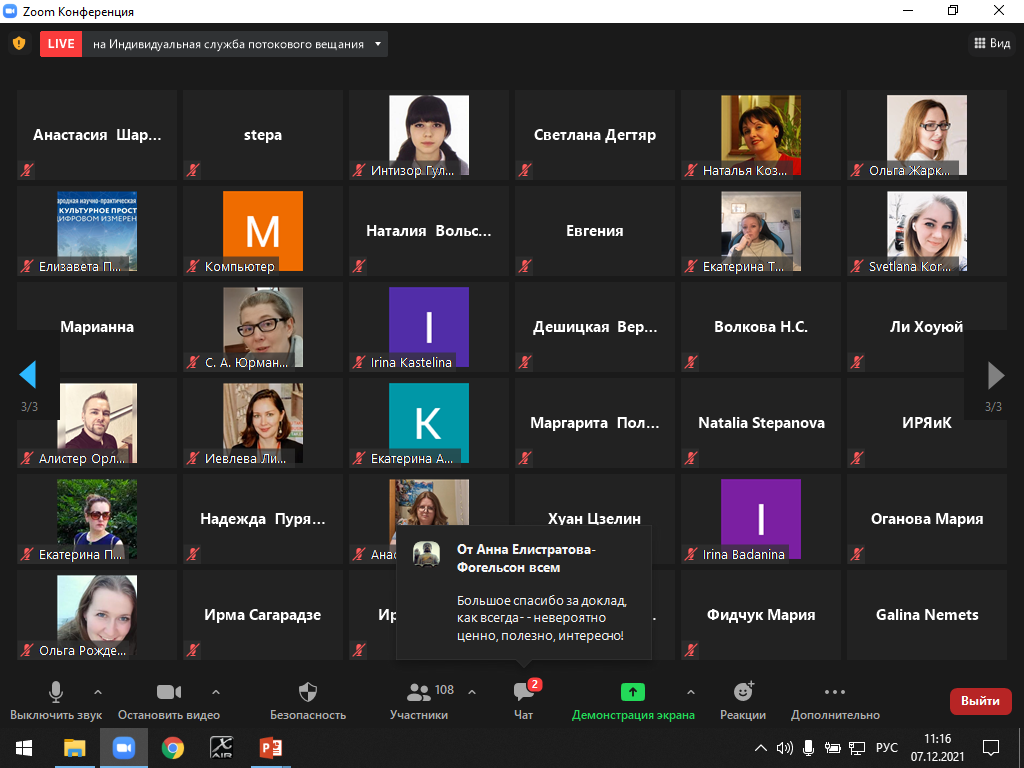Open the Безопасность shield menu
Screen dimensions: 1024x768
308,701
